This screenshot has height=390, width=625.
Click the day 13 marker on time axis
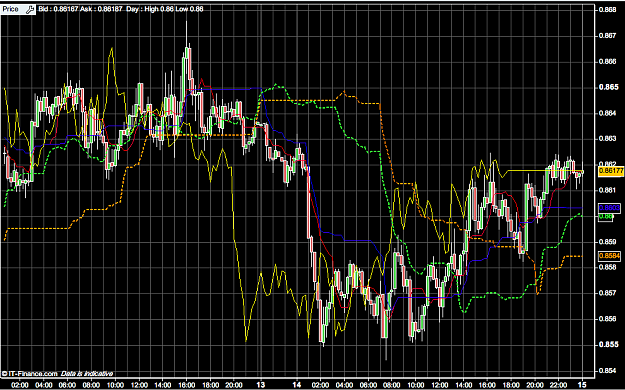click(x=260, y=385)
